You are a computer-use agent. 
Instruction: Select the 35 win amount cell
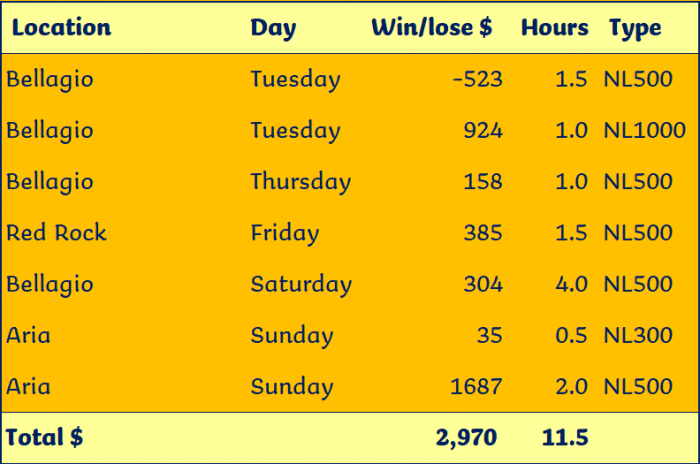[490, 335]
